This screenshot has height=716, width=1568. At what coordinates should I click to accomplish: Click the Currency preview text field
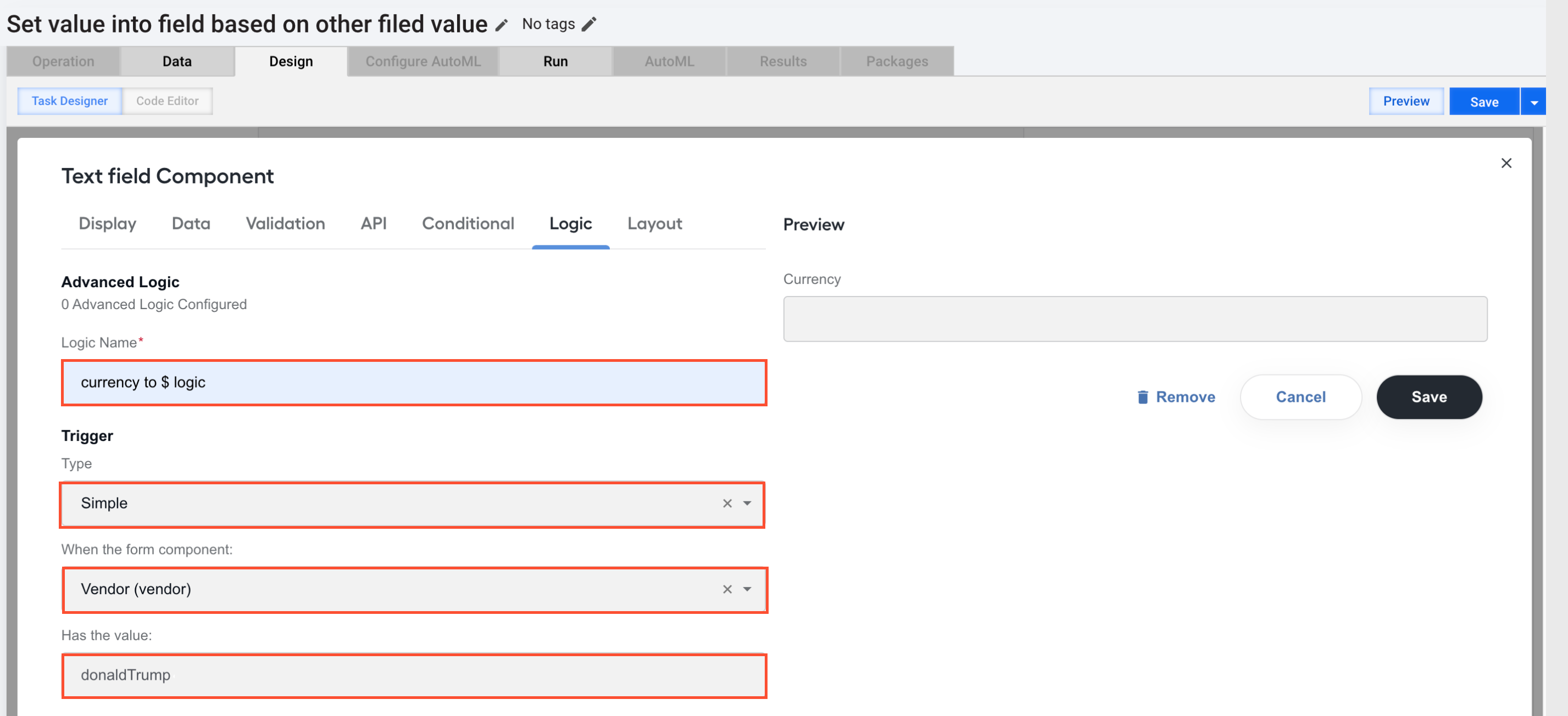1135,320
